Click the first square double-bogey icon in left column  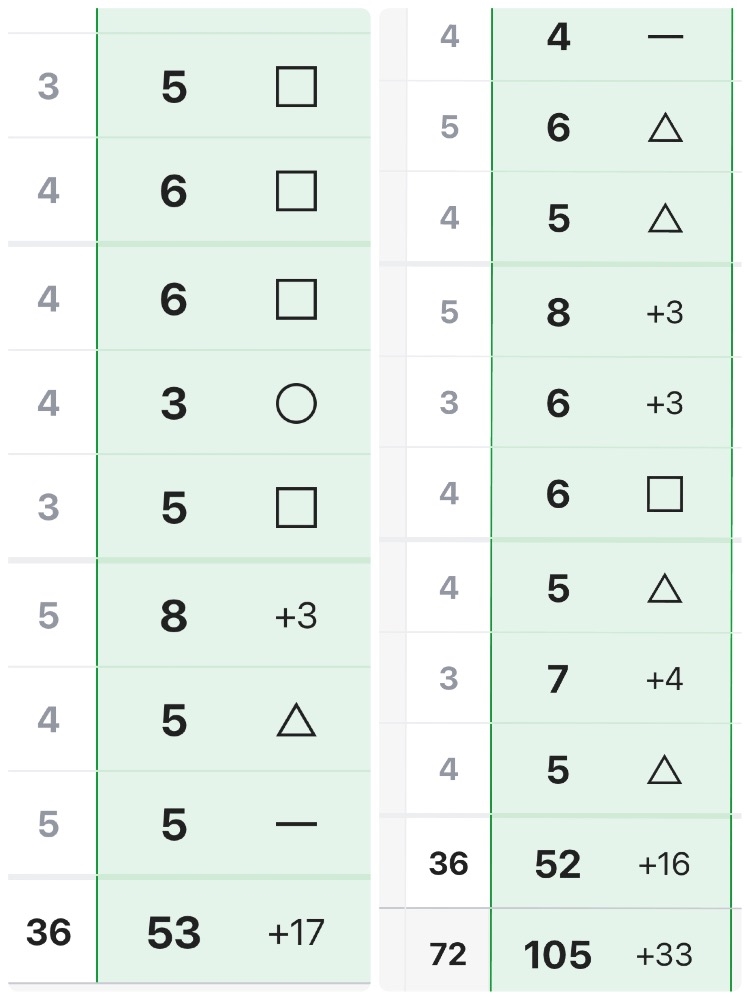click(x=296, y=87)
